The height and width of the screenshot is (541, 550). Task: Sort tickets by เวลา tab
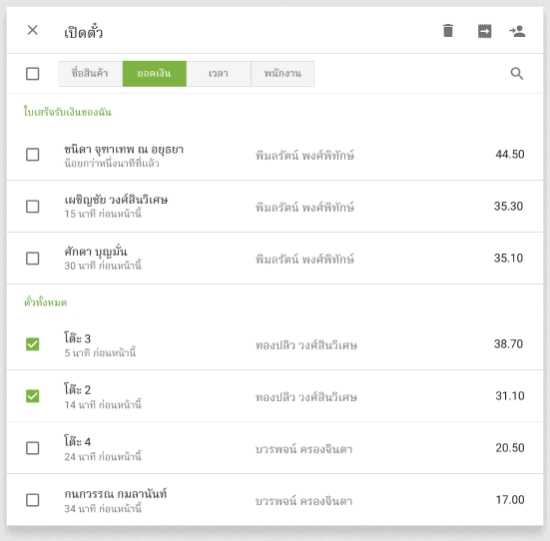click(x=219, y=74)
